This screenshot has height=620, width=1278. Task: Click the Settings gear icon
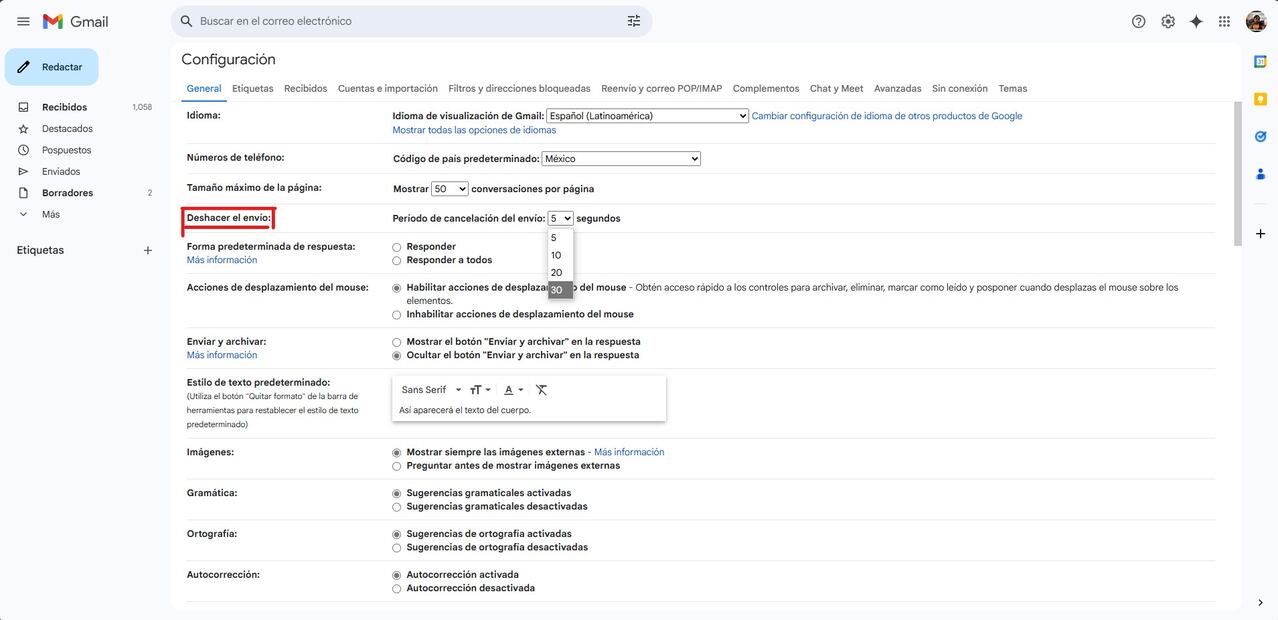click(1167, 21)
